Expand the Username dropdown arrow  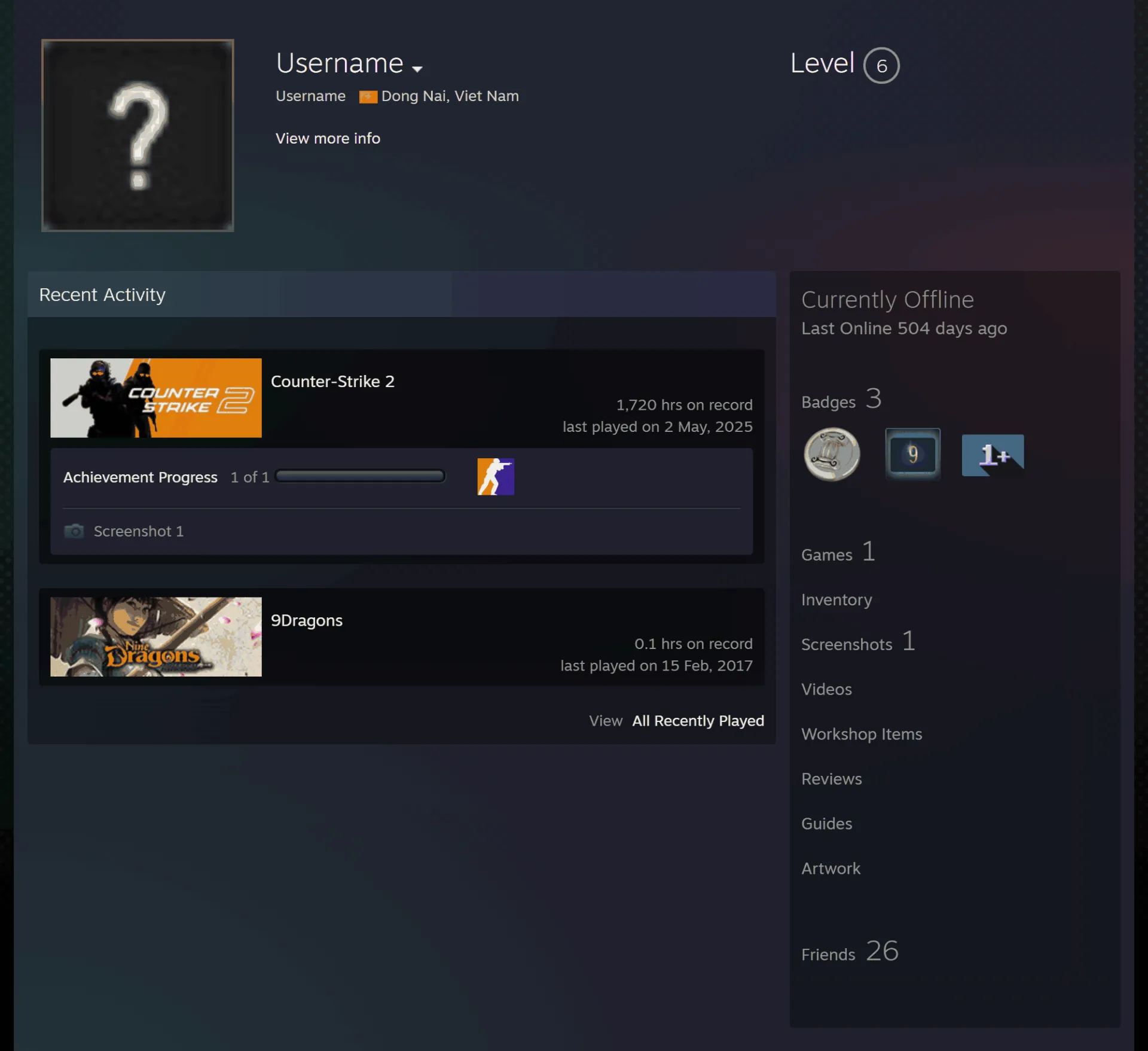pos(417,69)
